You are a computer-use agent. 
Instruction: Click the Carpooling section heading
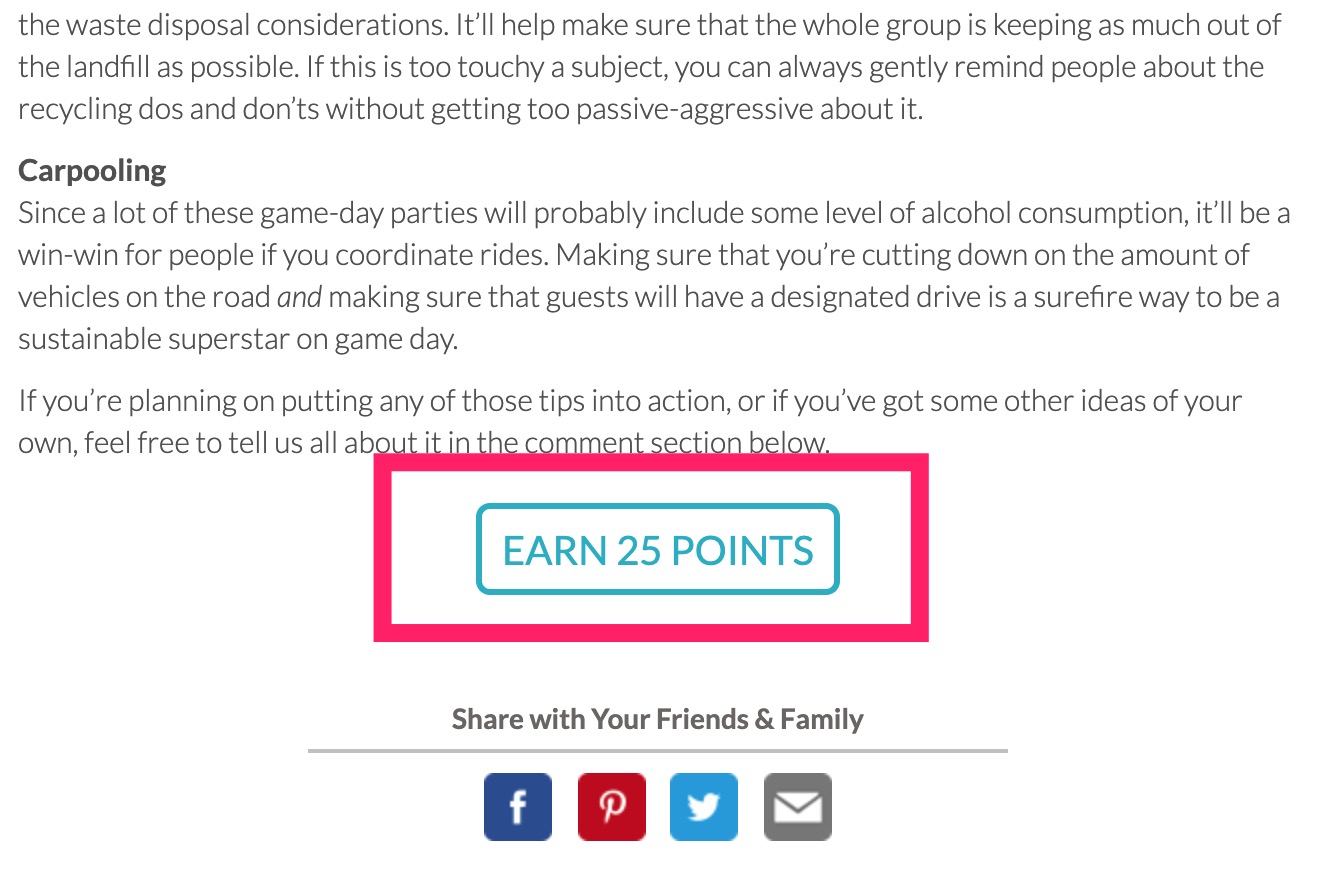click(92, 171)
